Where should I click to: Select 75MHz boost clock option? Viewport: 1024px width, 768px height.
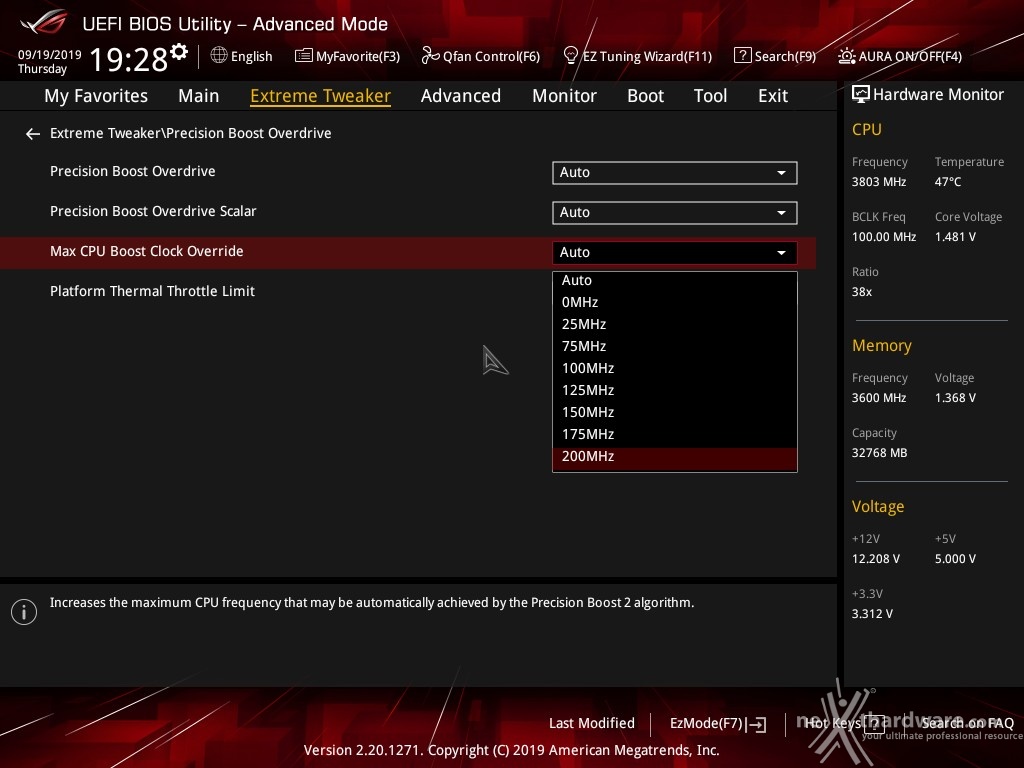point(675,347)
